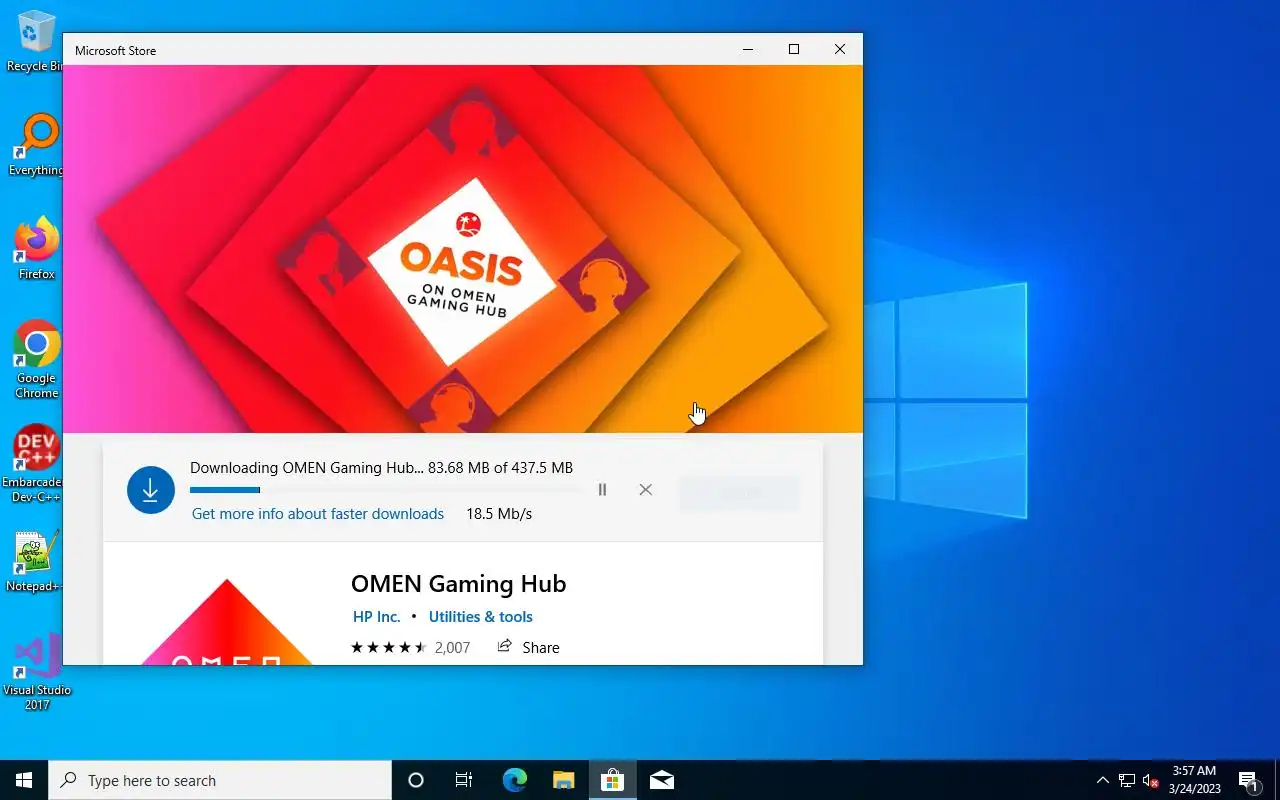
Task: Open the Everything desktop shortcut
Action: 36,146
